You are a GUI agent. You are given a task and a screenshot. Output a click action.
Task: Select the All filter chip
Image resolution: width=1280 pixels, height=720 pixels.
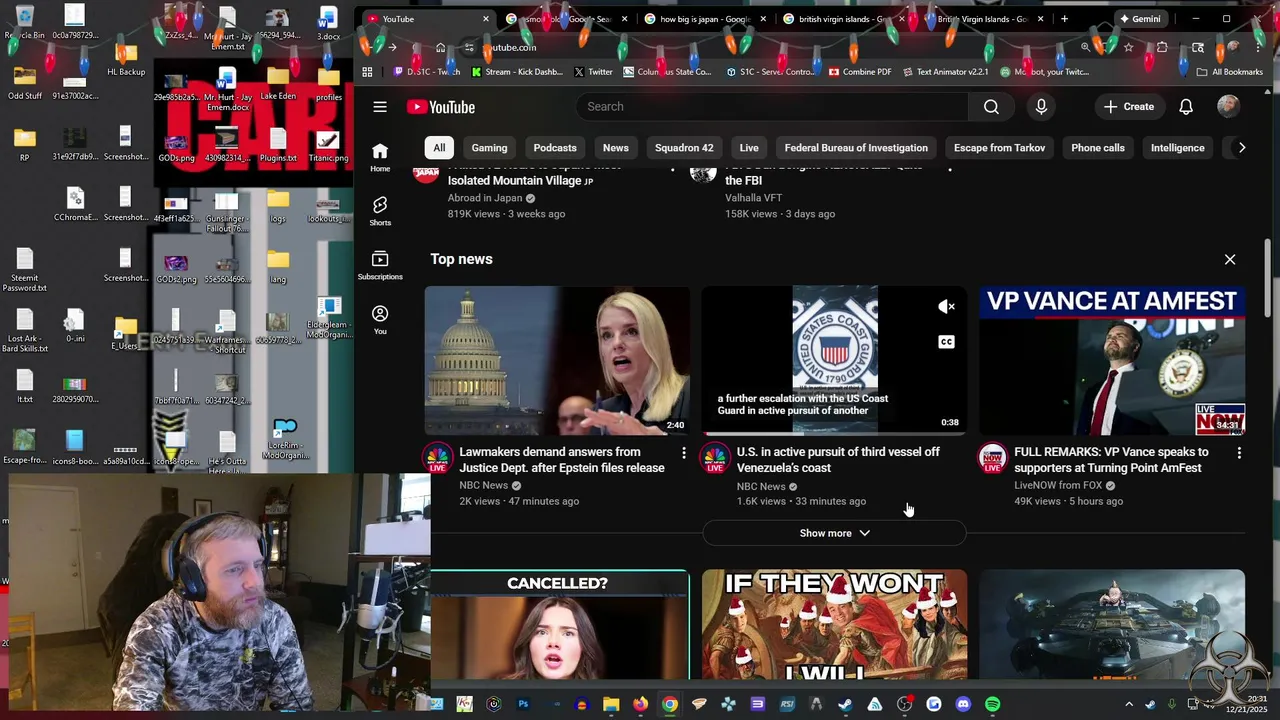point(439,148)
